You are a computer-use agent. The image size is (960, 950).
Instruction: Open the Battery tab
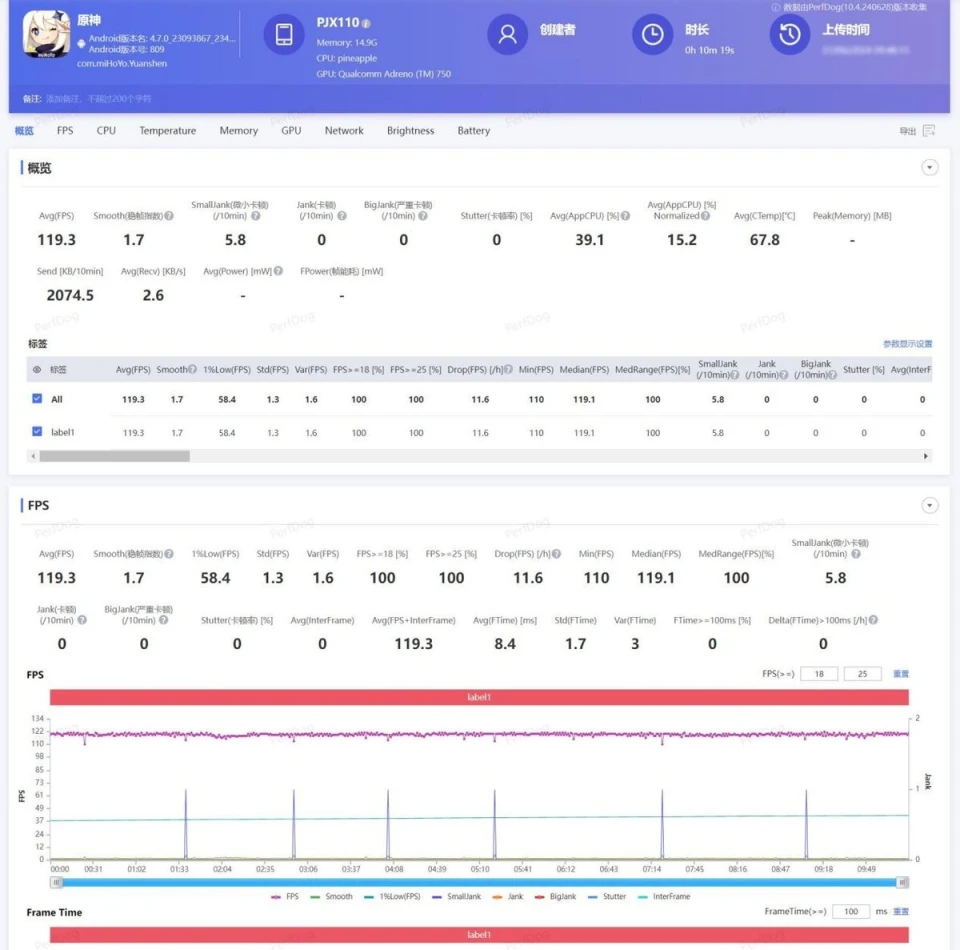473,131
